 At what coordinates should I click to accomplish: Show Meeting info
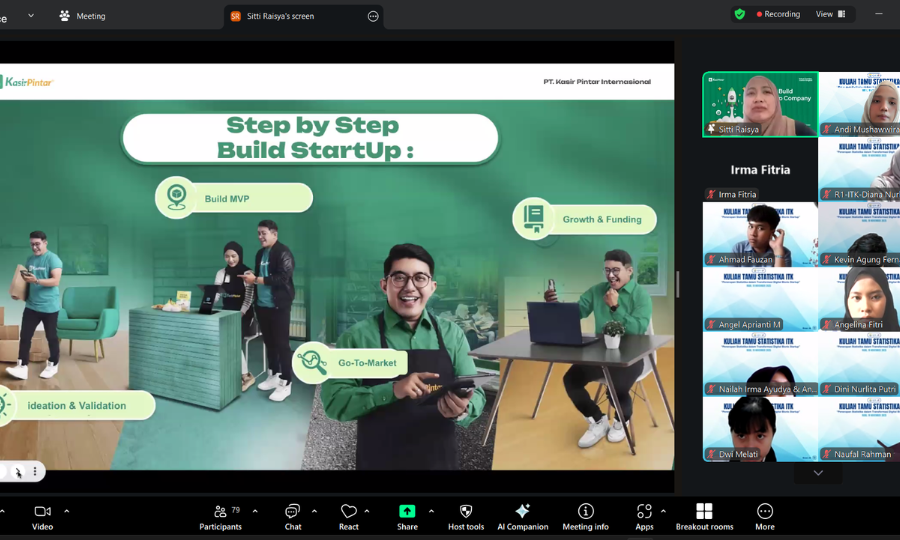click(x=585, y=517)
